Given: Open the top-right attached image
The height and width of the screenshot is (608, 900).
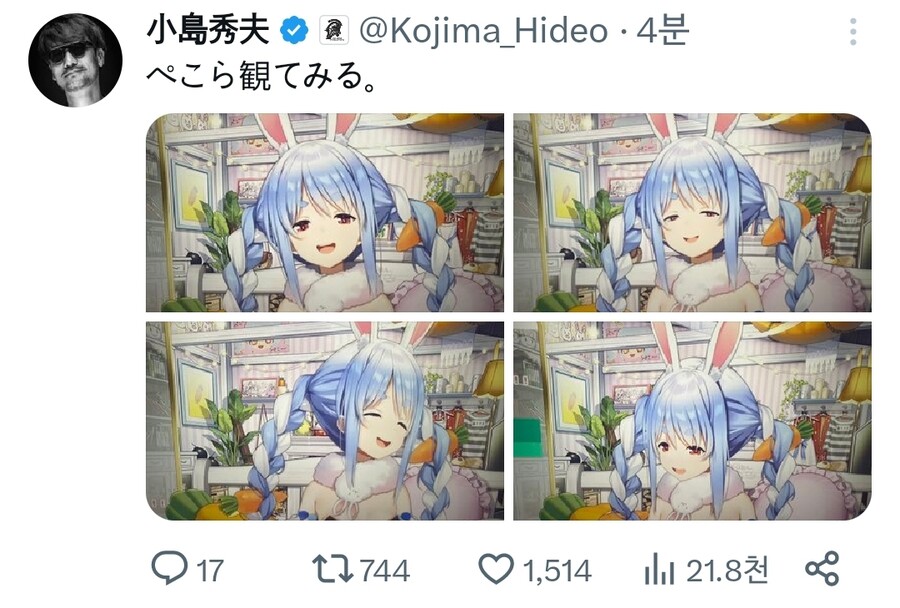Looking at the screenshot, I should click(x=692, y=212).
